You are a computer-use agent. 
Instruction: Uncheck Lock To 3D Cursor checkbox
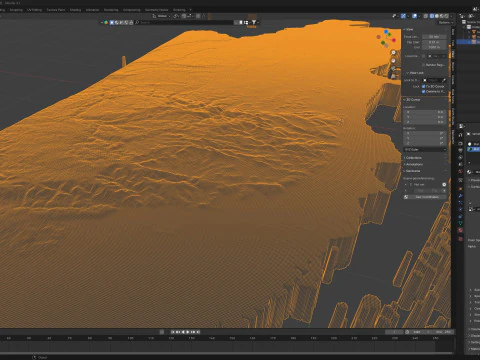click(x=424, y=86)
